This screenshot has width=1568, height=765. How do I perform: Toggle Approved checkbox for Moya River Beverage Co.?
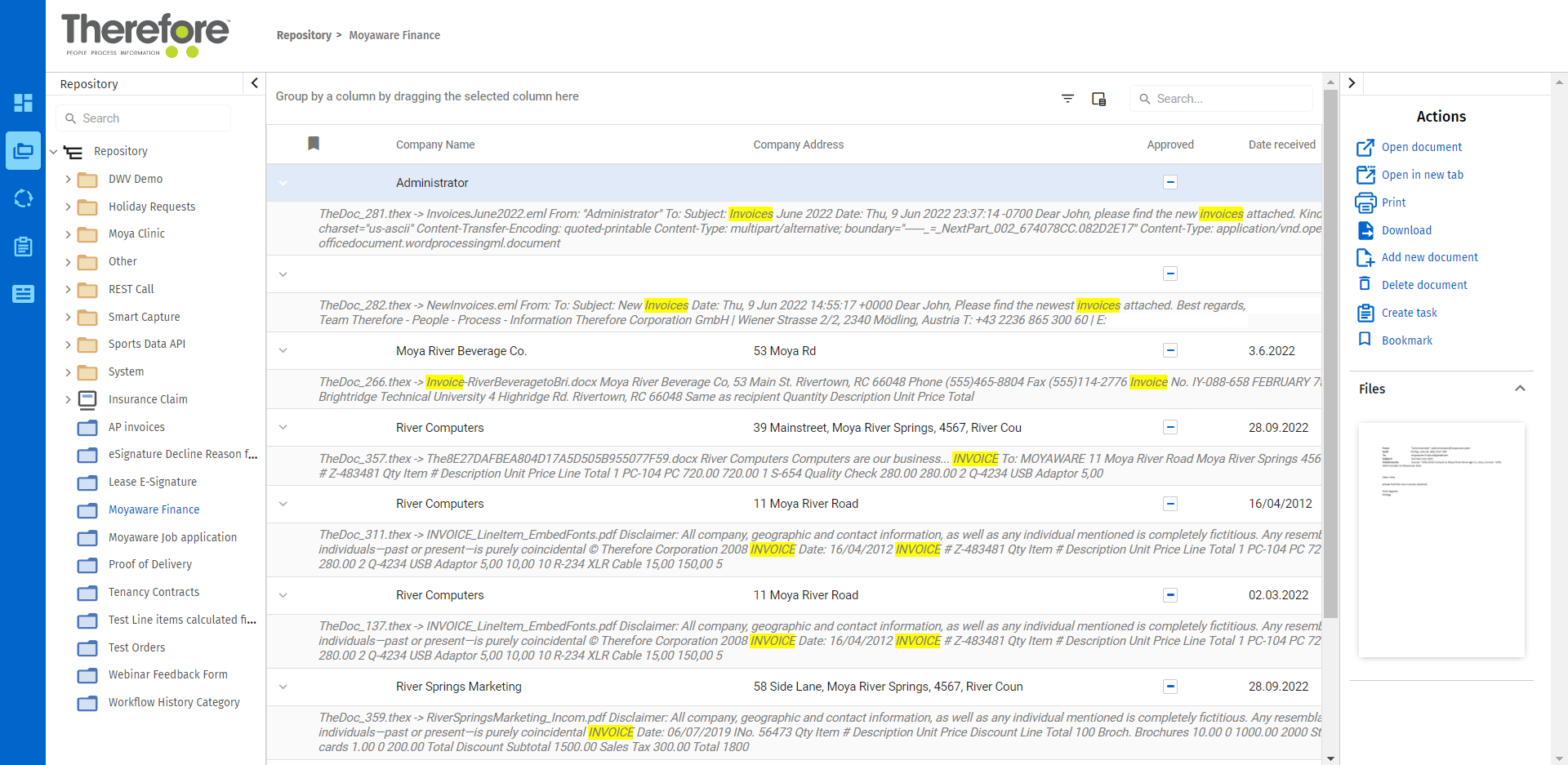pos(1170,350)
